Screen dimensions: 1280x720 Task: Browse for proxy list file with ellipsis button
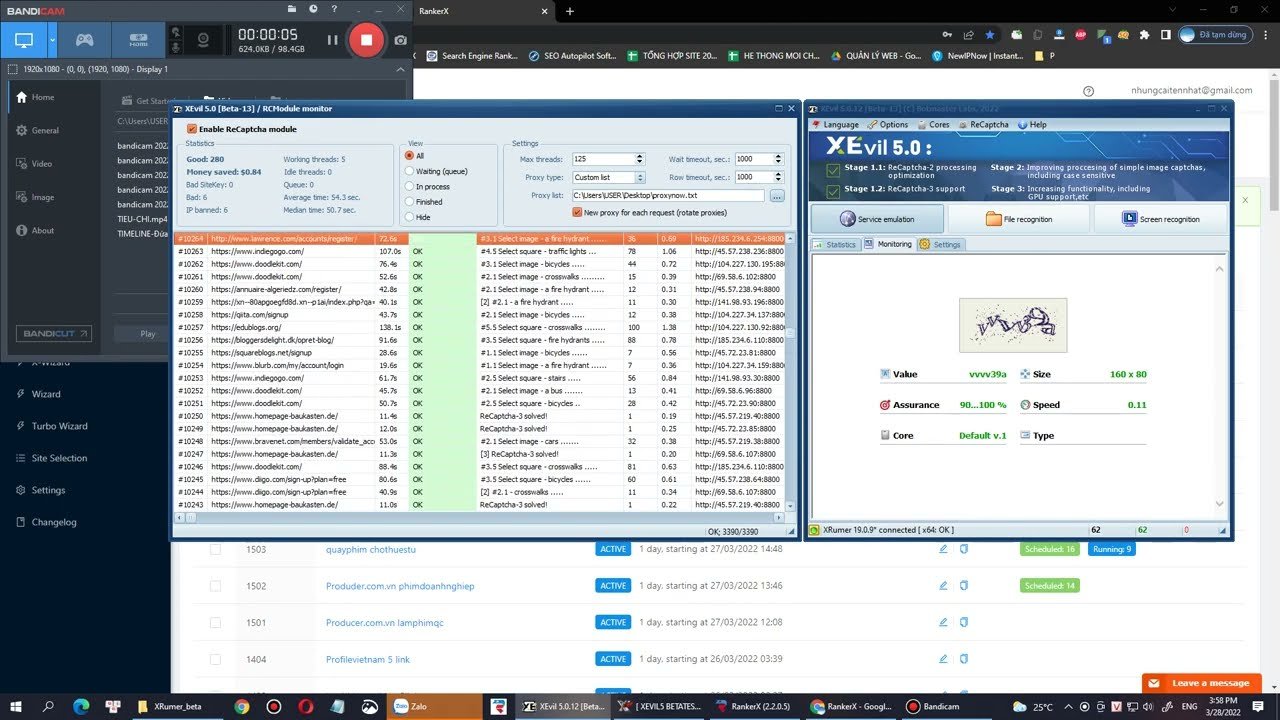pyautogui.click(x=777, y=195)
